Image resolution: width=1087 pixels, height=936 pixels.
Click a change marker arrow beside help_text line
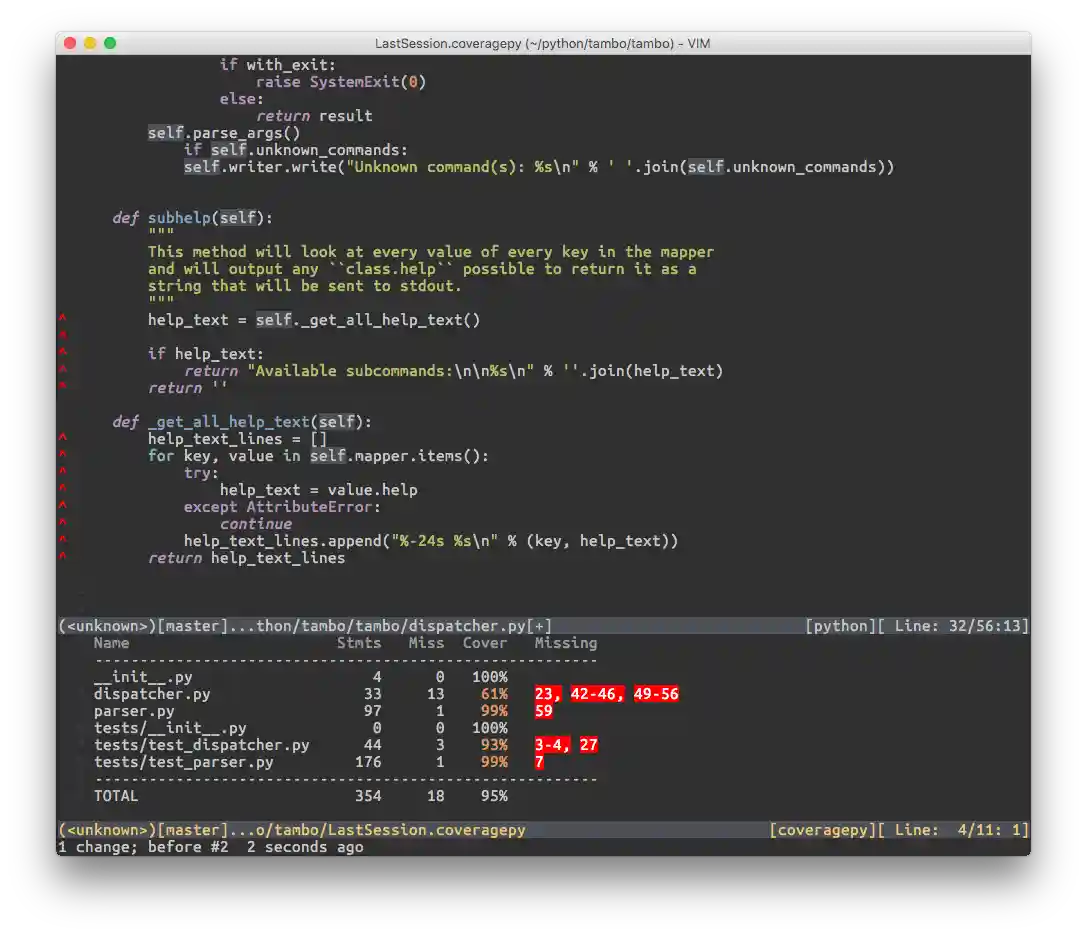(61, 319)
